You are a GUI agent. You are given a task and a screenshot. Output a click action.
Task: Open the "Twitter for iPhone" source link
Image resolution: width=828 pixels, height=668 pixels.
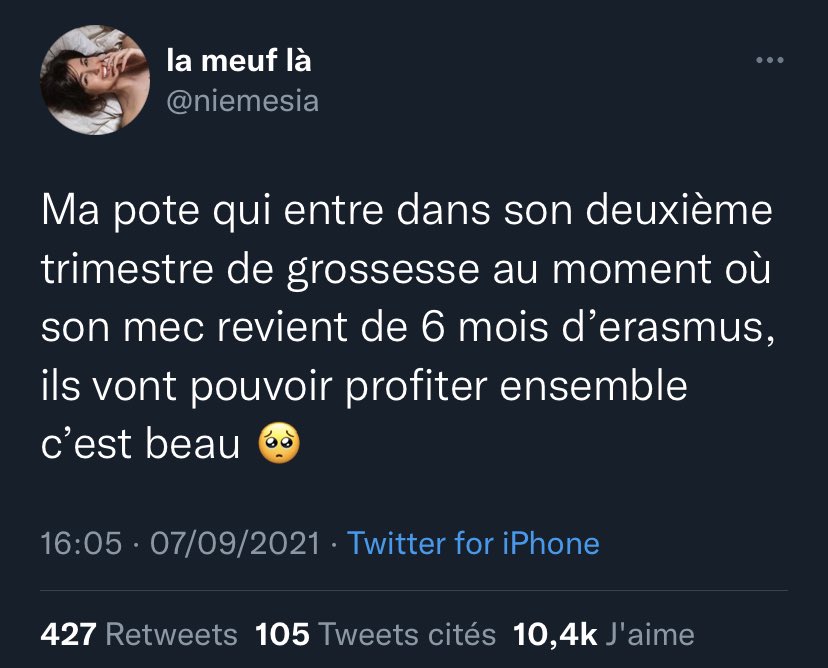[472, 543]
